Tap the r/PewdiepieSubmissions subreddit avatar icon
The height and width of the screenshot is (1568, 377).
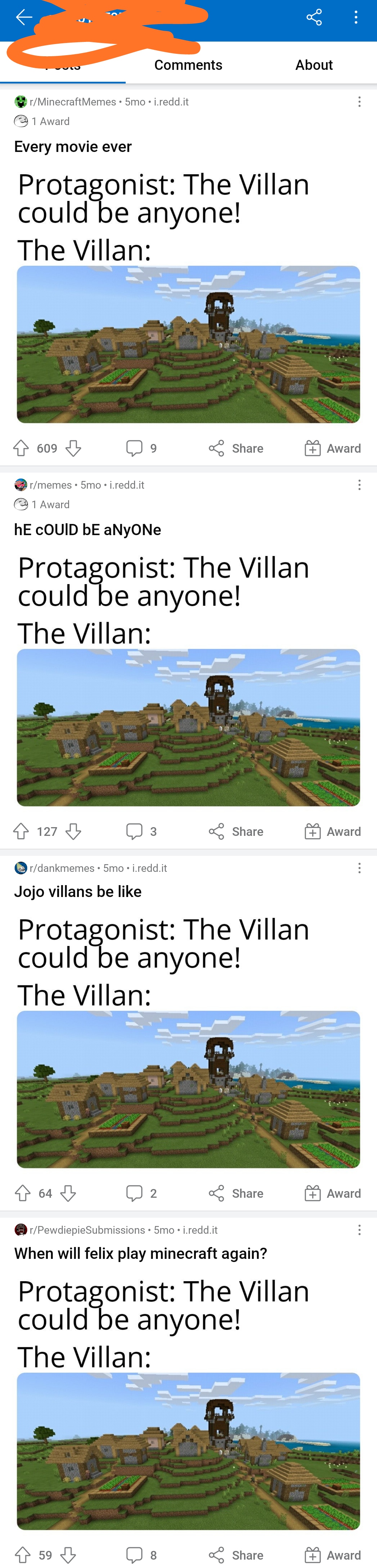tap(21, 1230)
